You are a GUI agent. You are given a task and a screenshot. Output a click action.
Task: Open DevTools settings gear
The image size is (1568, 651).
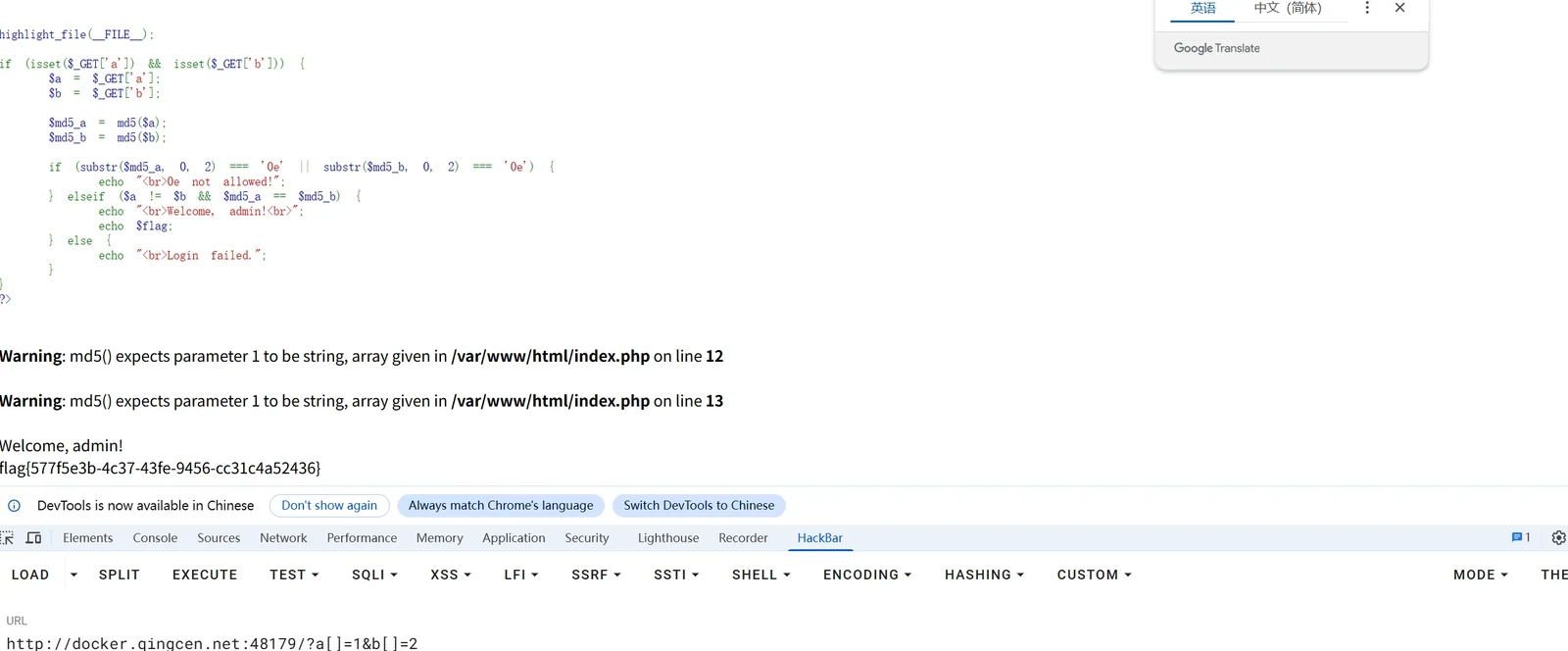1558,538
